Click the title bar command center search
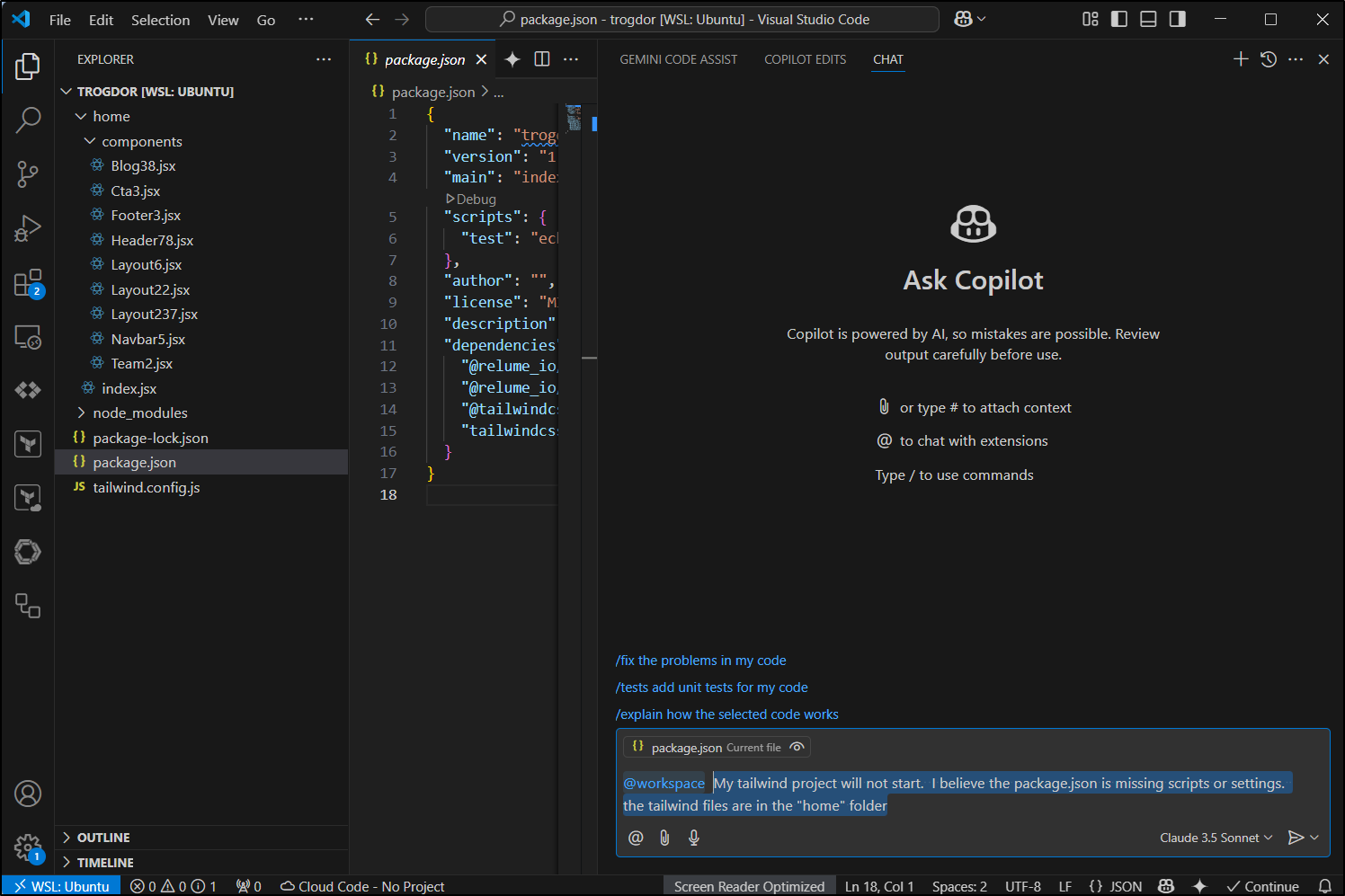Viewport: 1345px width, 896px height. [x=682, y=19]
